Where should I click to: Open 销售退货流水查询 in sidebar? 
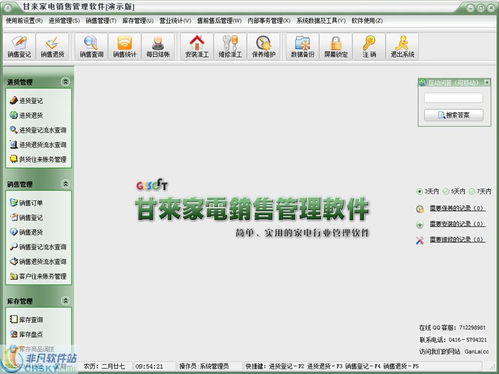coord(38,261)
